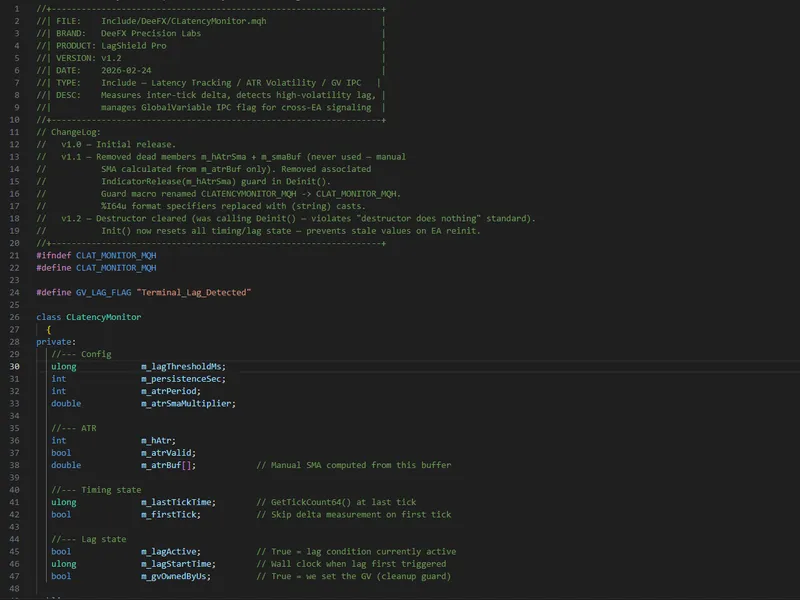The width and height of the screenshot is (800, 600).
Task: Click the member 'm_firstTick'
Action: point(169,514)
